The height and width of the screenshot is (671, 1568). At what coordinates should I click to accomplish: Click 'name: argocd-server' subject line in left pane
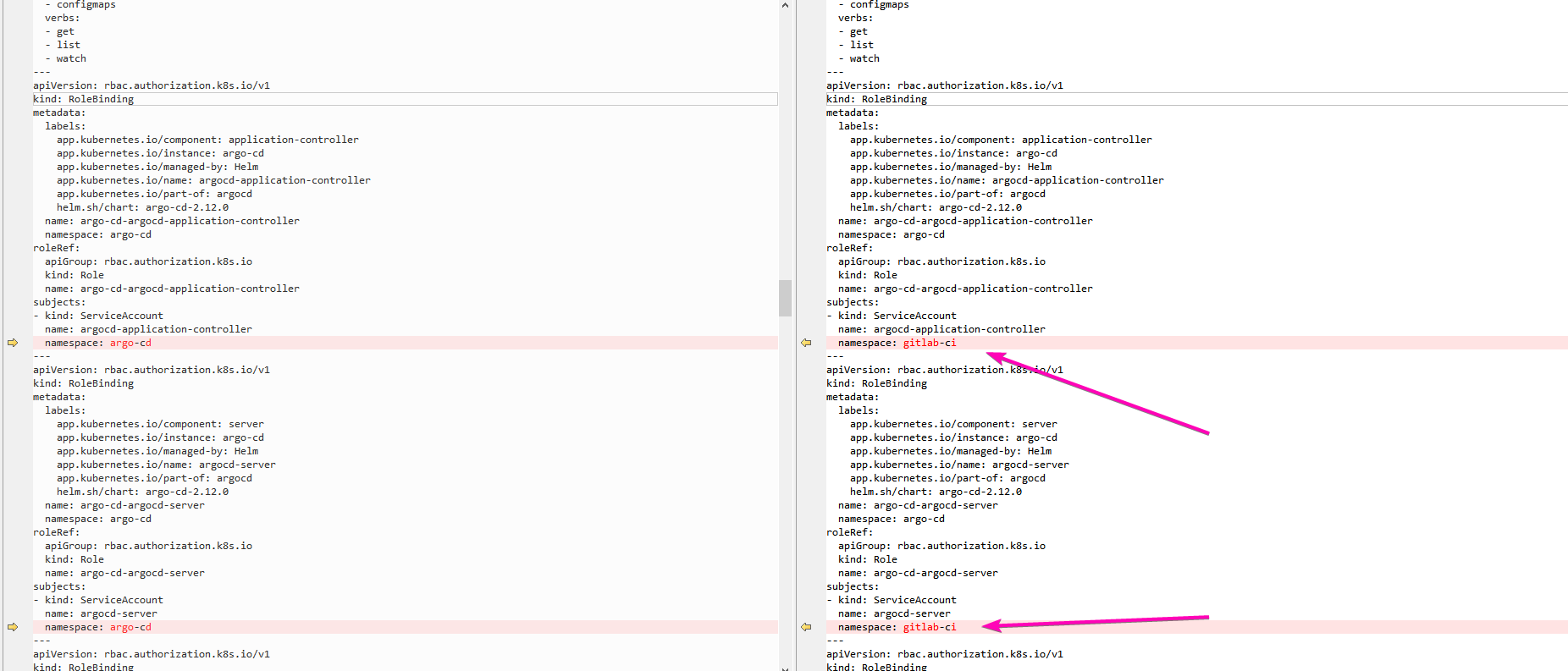(101, 613)
